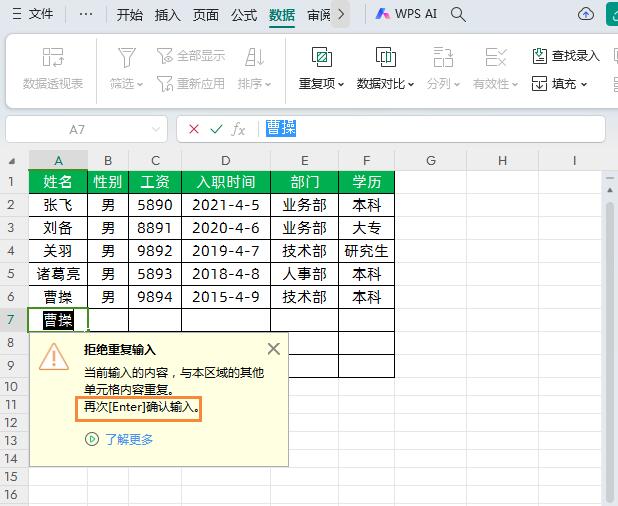Image resolution: width=618 pixels, height=506 pixels.
Task: Click the 分列 split columns icon
Action: click(443, 57)
